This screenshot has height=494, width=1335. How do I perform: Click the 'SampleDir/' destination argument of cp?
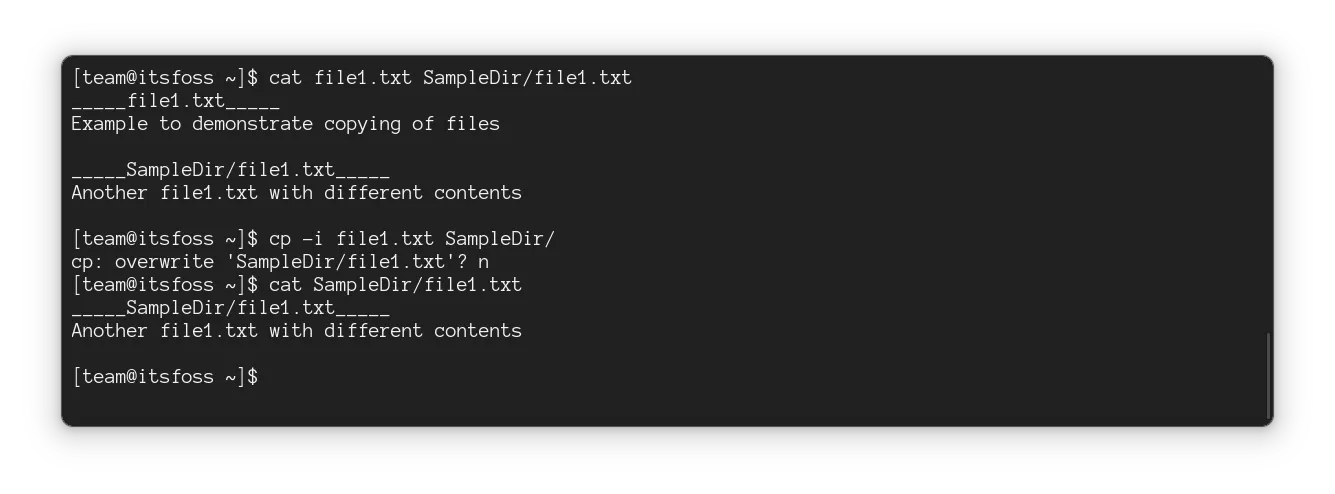[x=499, y=239]
